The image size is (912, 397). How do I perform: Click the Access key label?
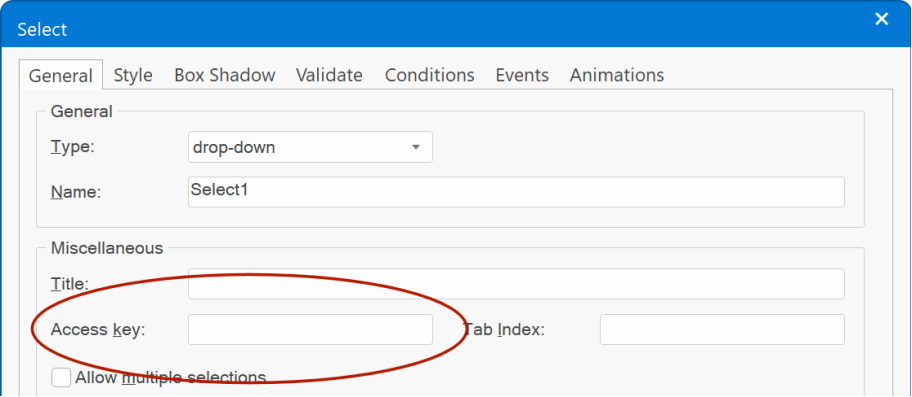tap(98, 330)
